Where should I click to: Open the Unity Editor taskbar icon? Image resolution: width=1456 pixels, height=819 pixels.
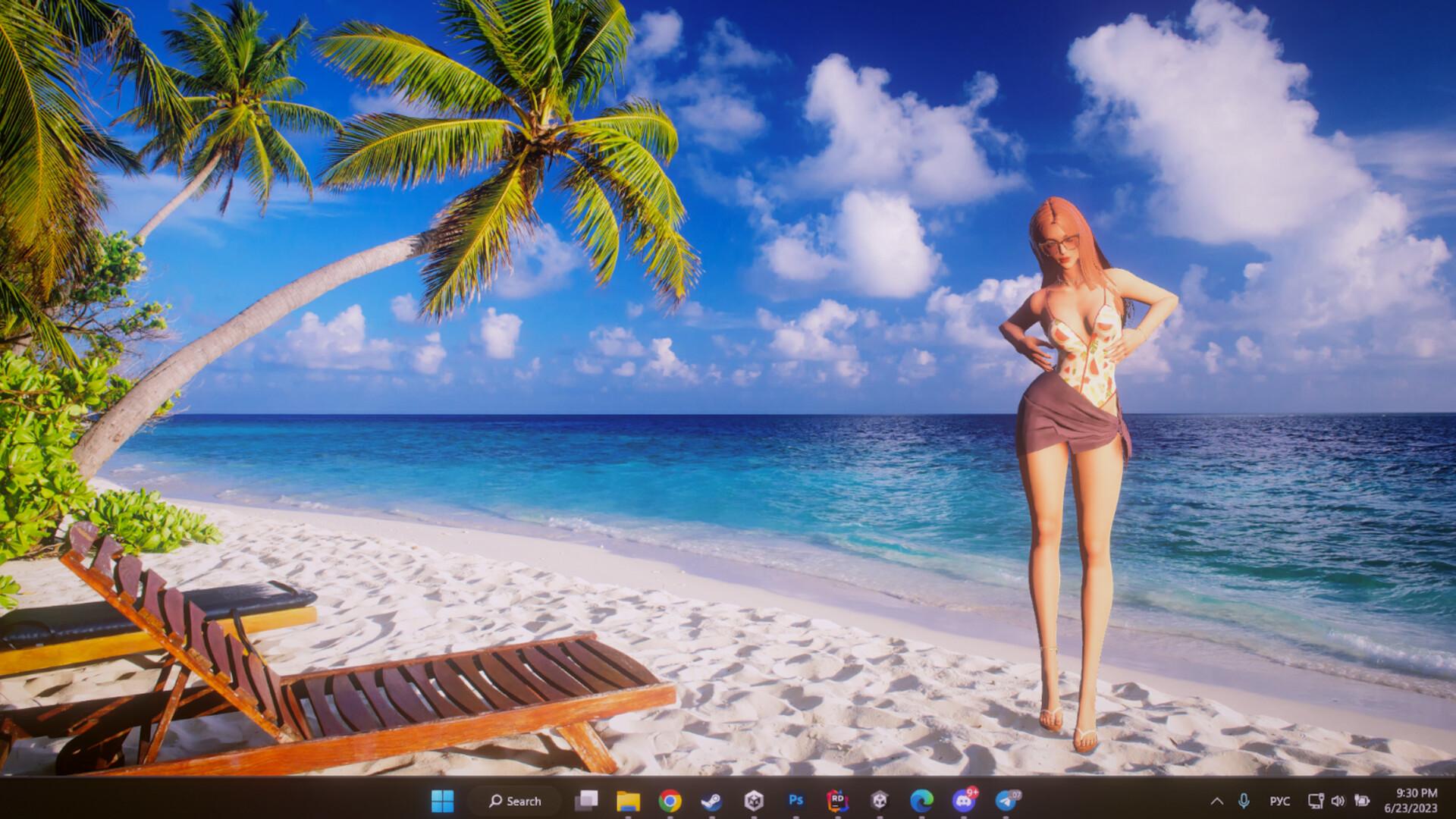pos(878,801)
